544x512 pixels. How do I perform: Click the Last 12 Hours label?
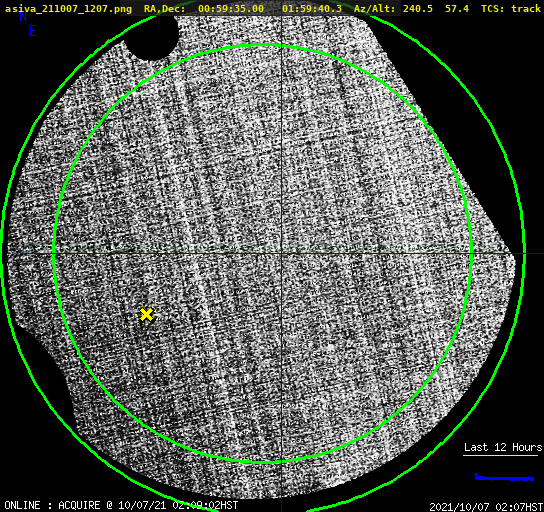503,447
